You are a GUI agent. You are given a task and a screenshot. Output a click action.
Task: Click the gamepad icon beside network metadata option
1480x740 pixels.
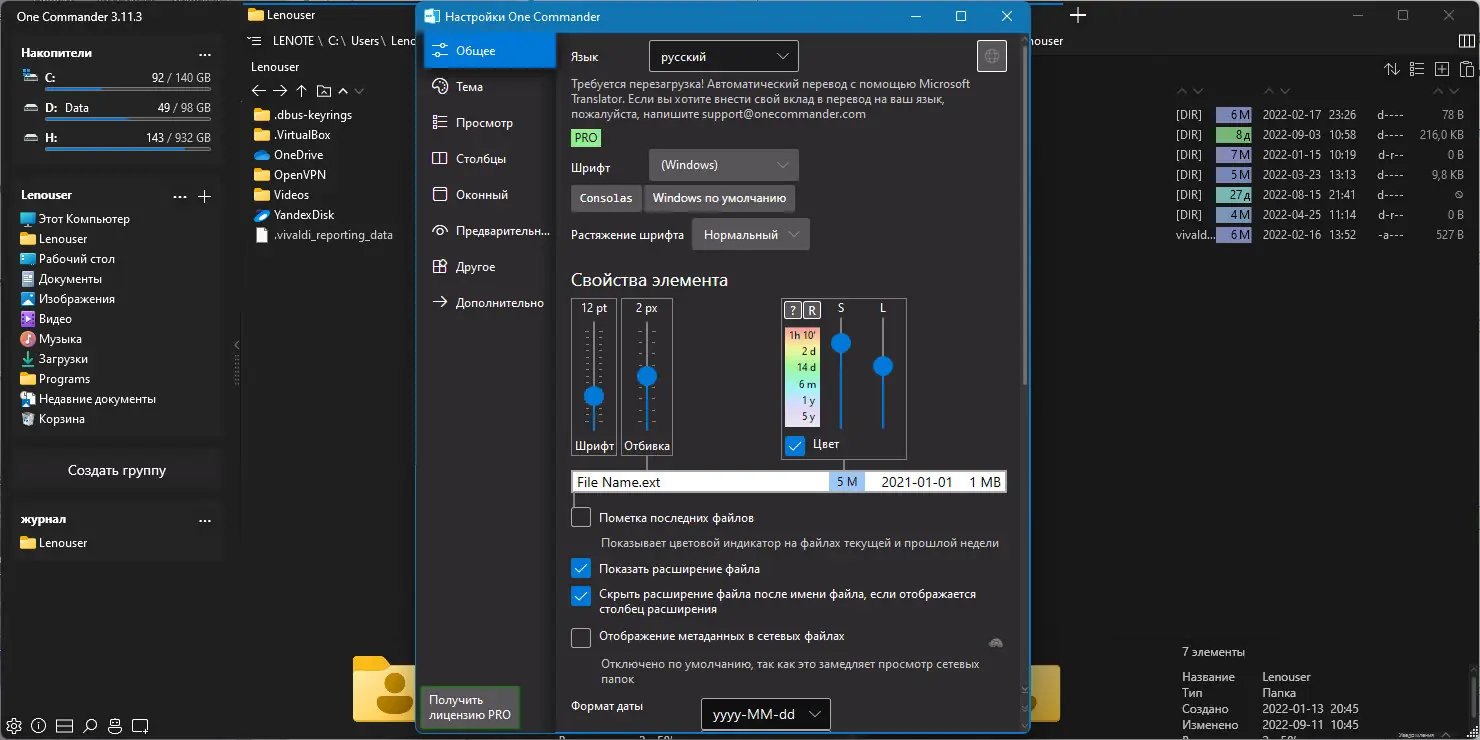point(996,643)
